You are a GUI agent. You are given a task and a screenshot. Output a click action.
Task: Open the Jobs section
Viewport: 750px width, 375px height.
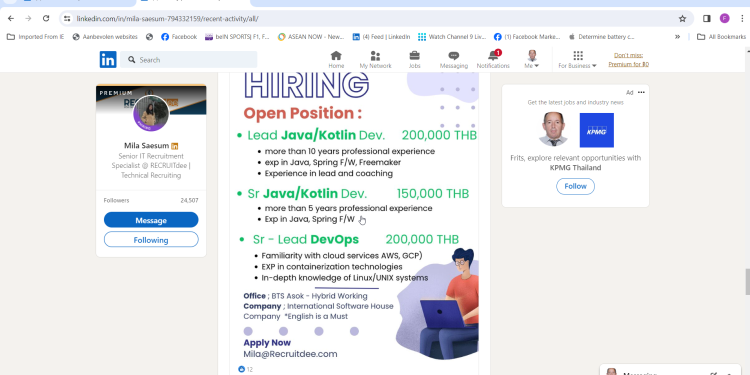(x=414, y=60)
